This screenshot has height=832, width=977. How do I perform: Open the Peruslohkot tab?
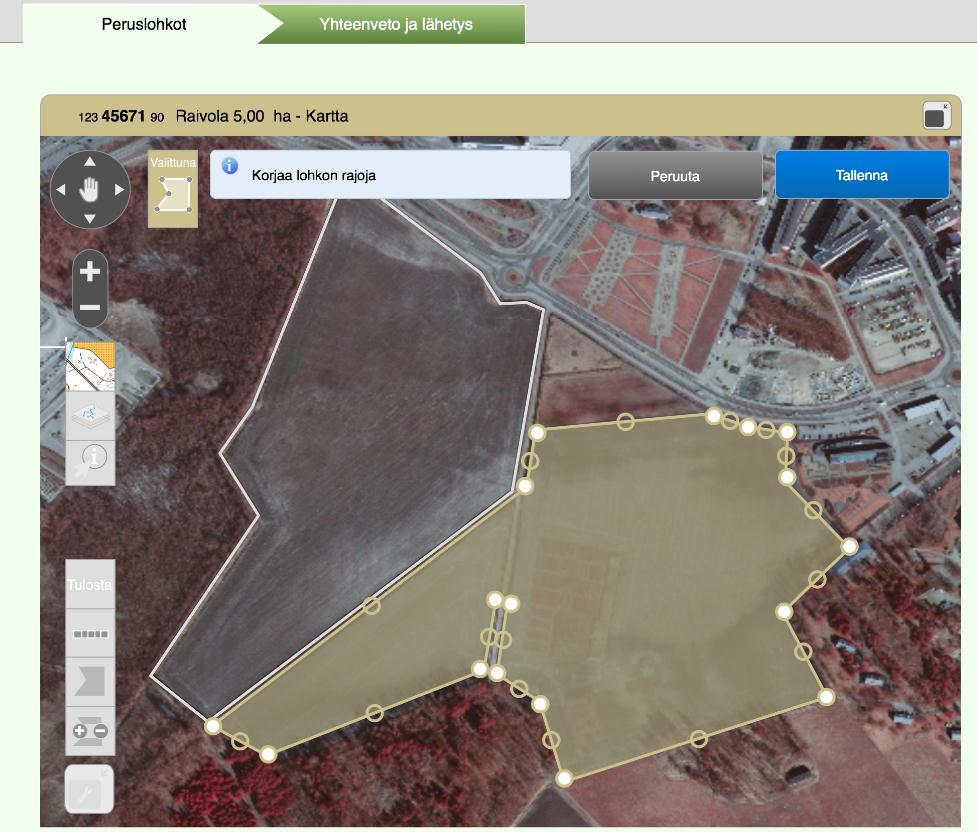[144, 24]
